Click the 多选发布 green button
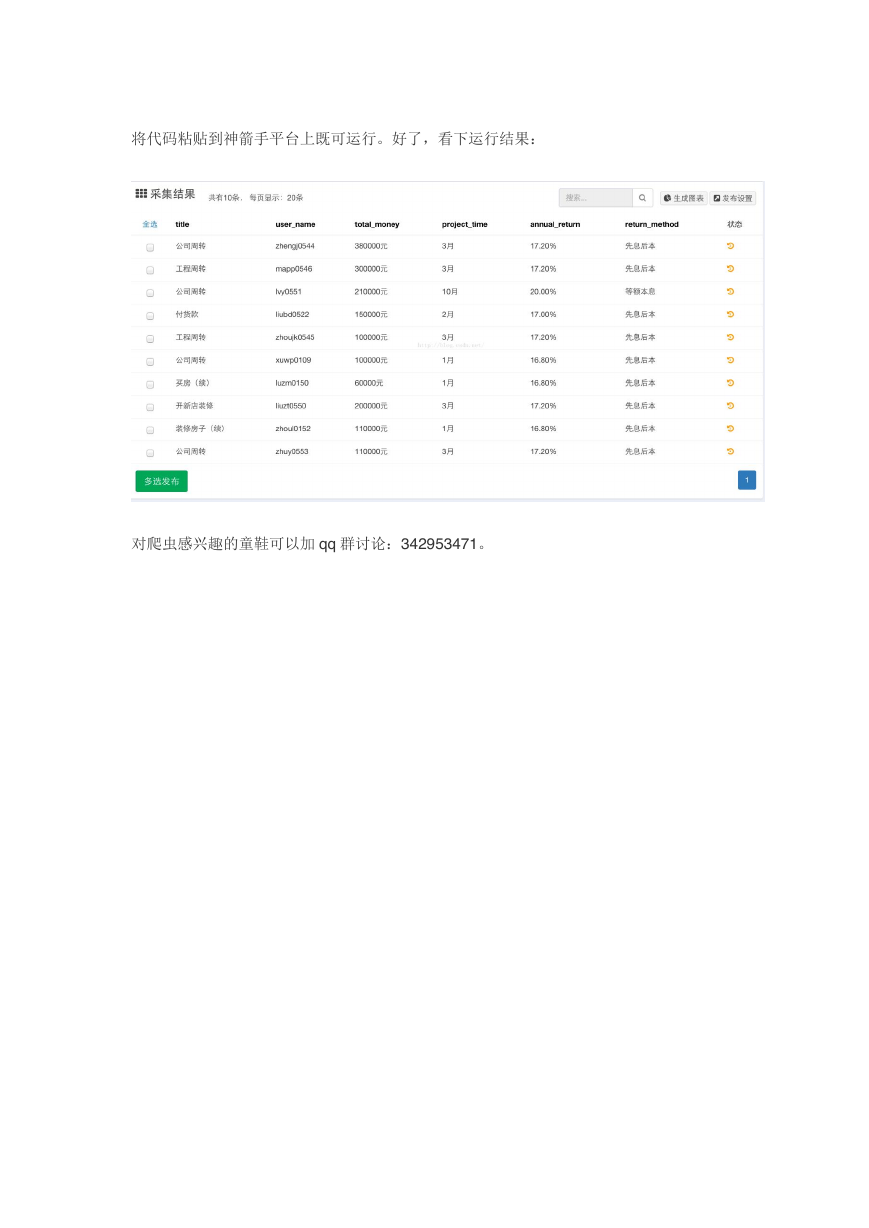This screenshot has width=869, height=1228. tap(162, 481)
